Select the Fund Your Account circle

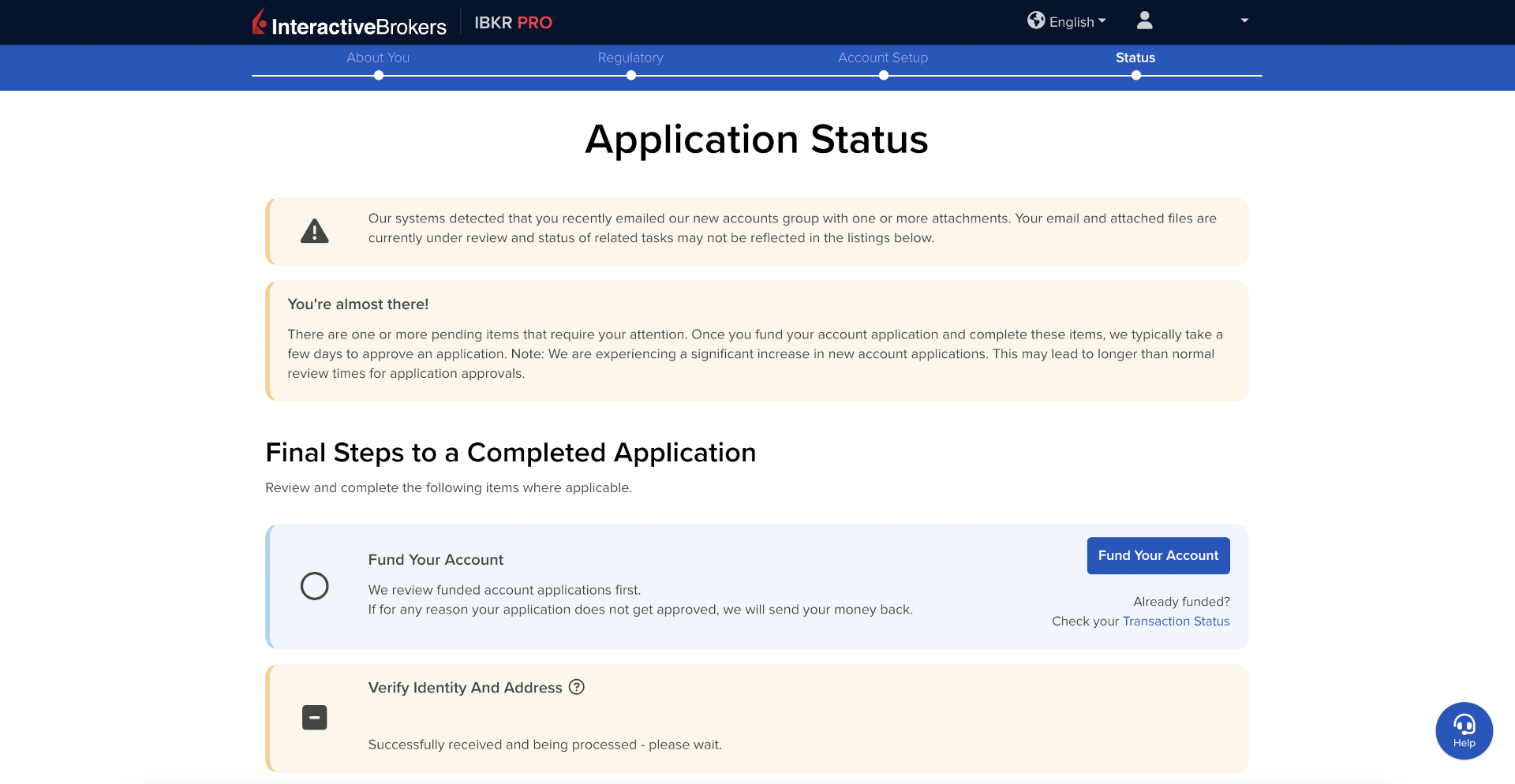tap(314, 586)
